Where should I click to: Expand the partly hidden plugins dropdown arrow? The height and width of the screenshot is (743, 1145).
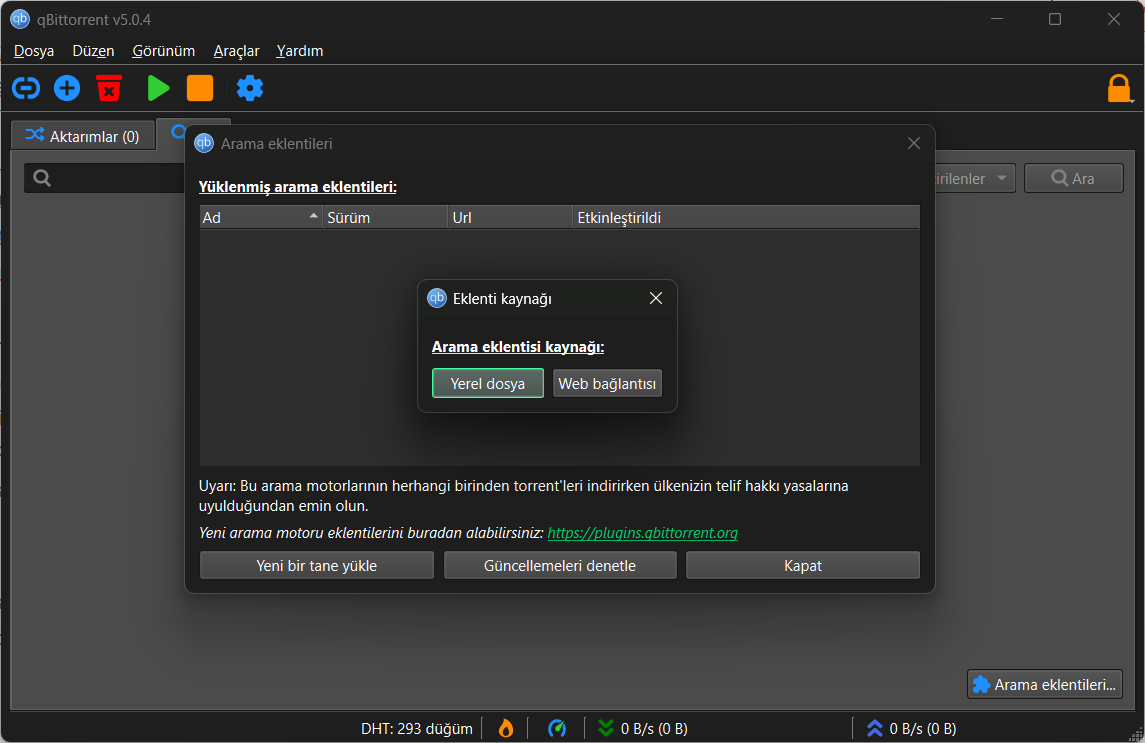coord(1002,178)
